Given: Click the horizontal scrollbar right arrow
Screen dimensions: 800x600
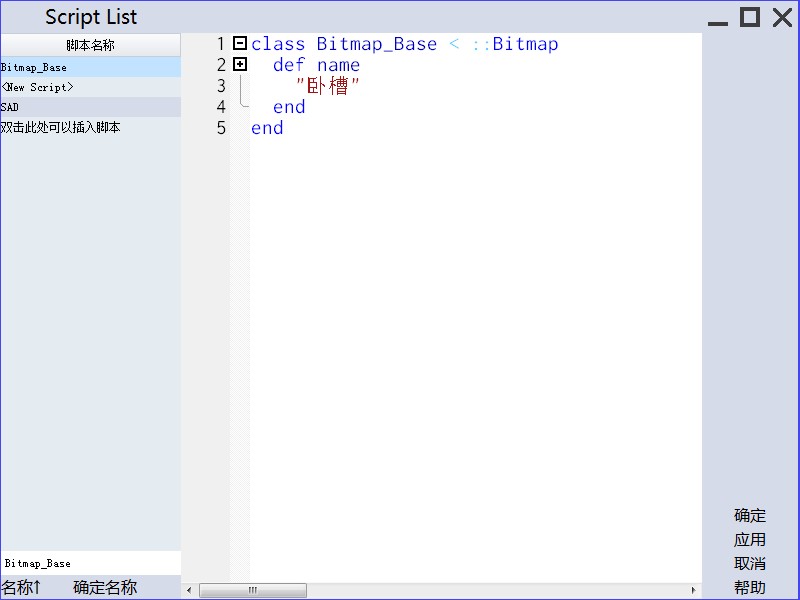Looking at the screenshot, I should point(694,590).
